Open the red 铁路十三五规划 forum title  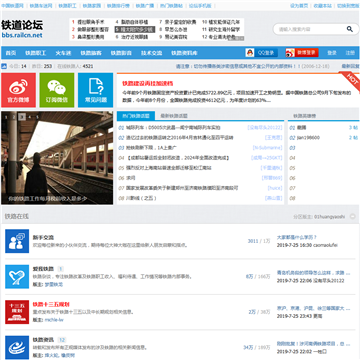click(51, 304)
